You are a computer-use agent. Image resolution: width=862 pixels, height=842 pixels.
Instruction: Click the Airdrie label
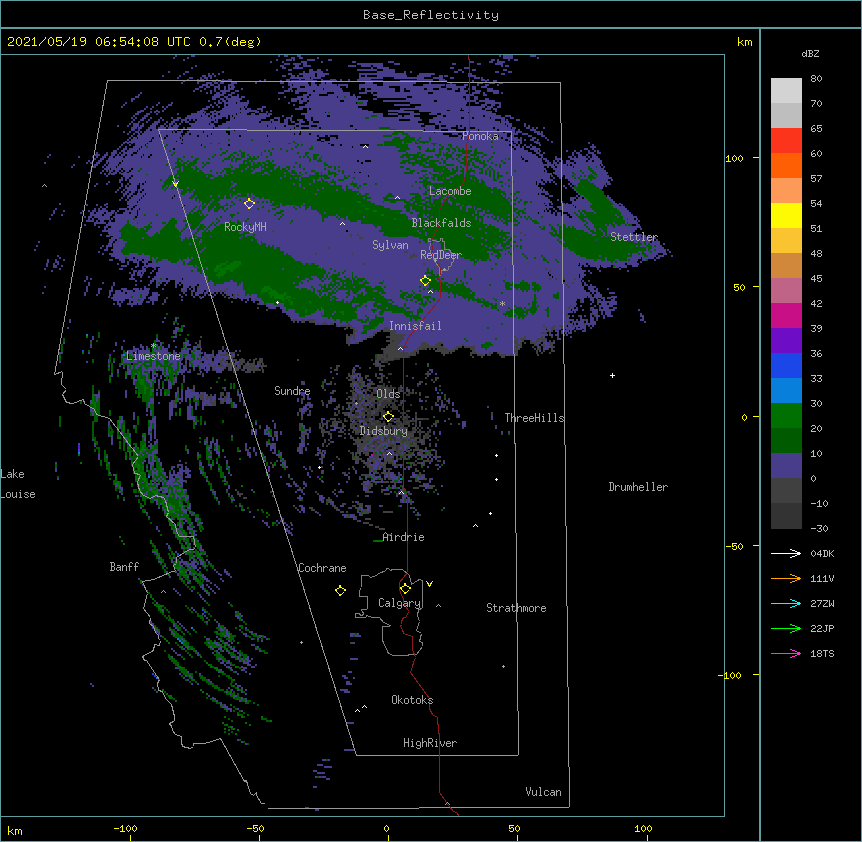point(404,538)
